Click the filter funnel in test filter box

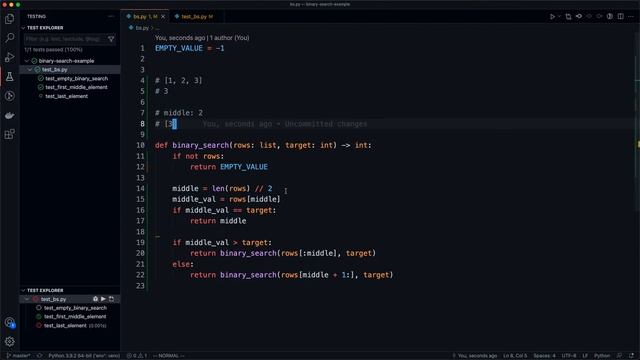(111, 39)
